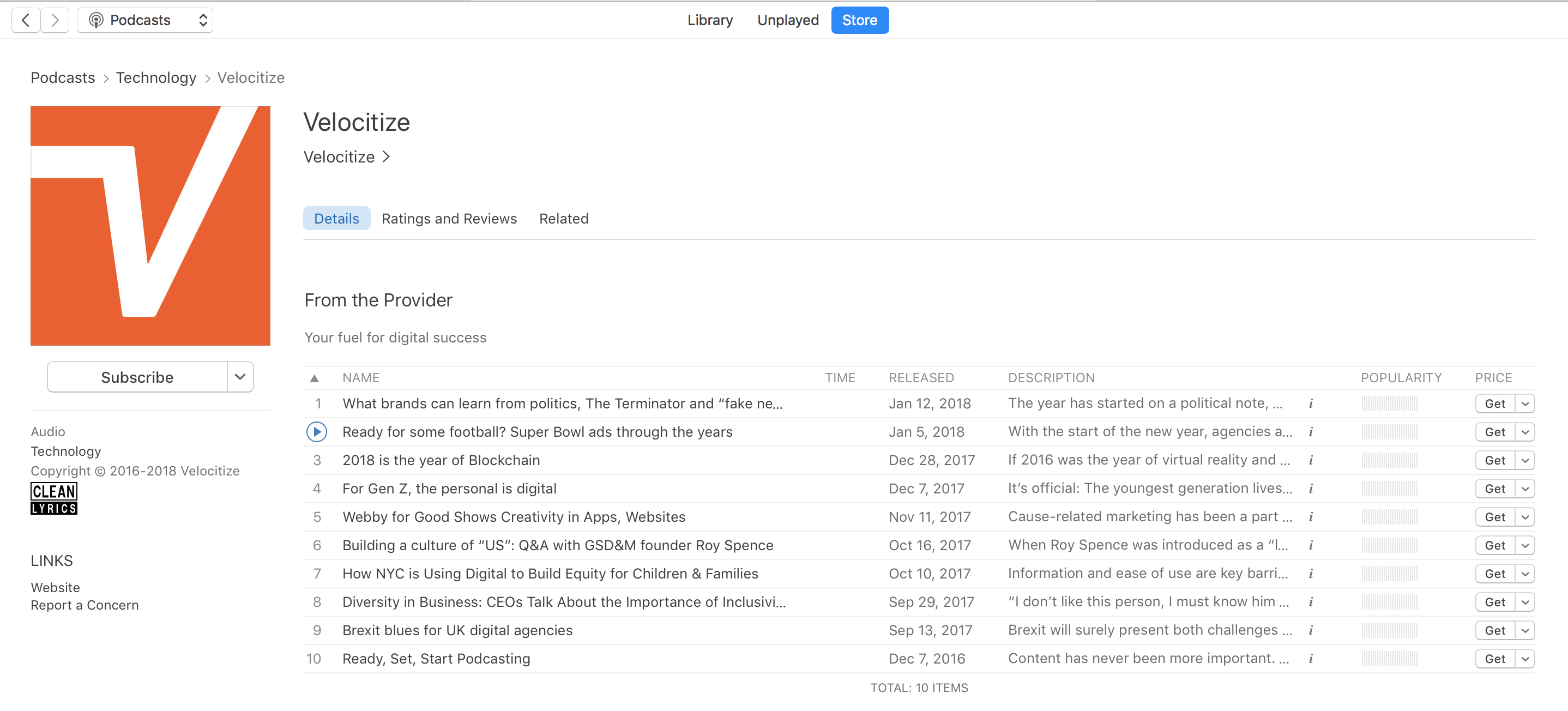Show info for Ready, Set, Start Podcasting
Viewport: 1568px width, 711px height.
1311,659
